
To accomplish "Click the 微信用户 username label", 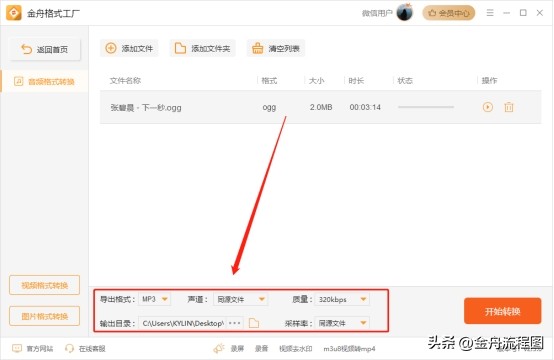I will (x=377, y=13).
